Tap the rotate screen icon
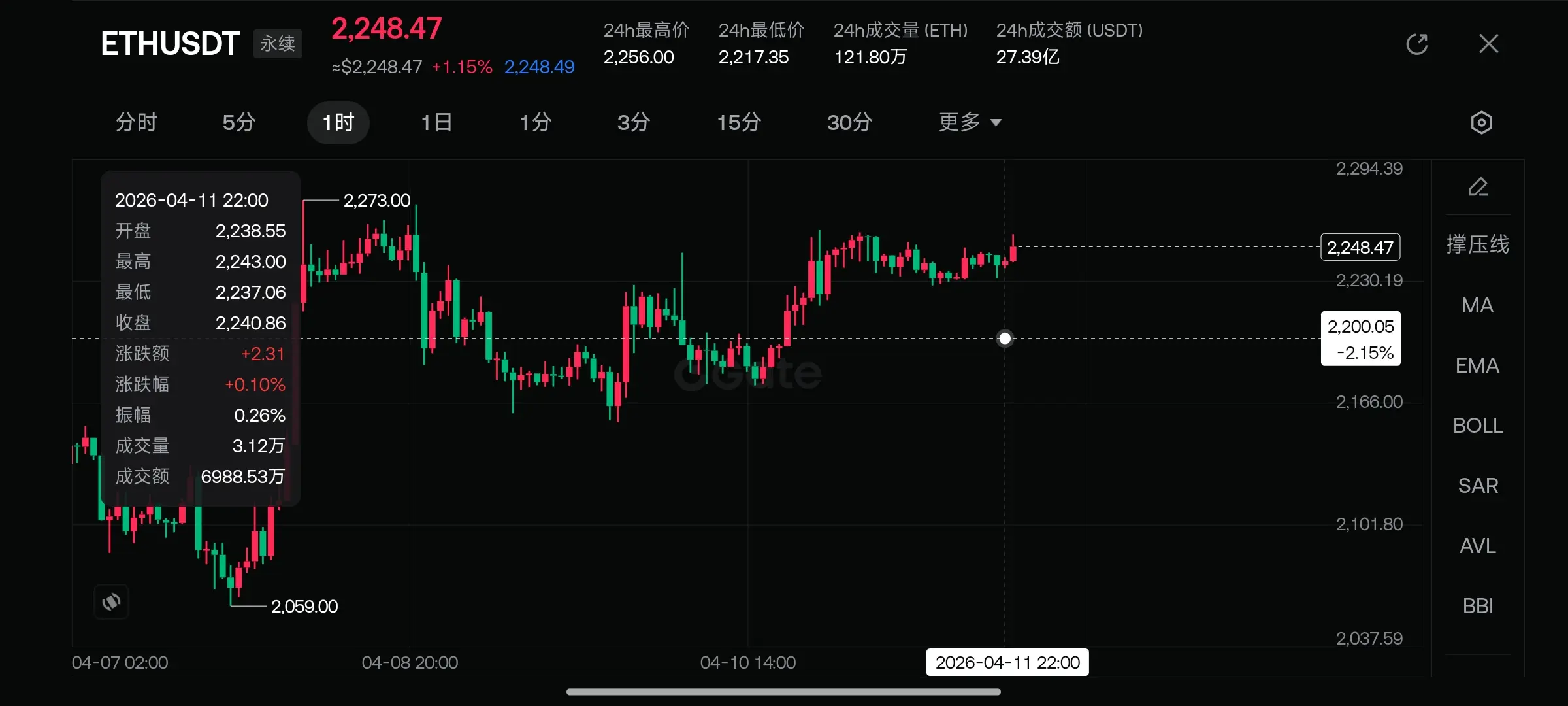1568x706 pixels. tap(112, 601)
